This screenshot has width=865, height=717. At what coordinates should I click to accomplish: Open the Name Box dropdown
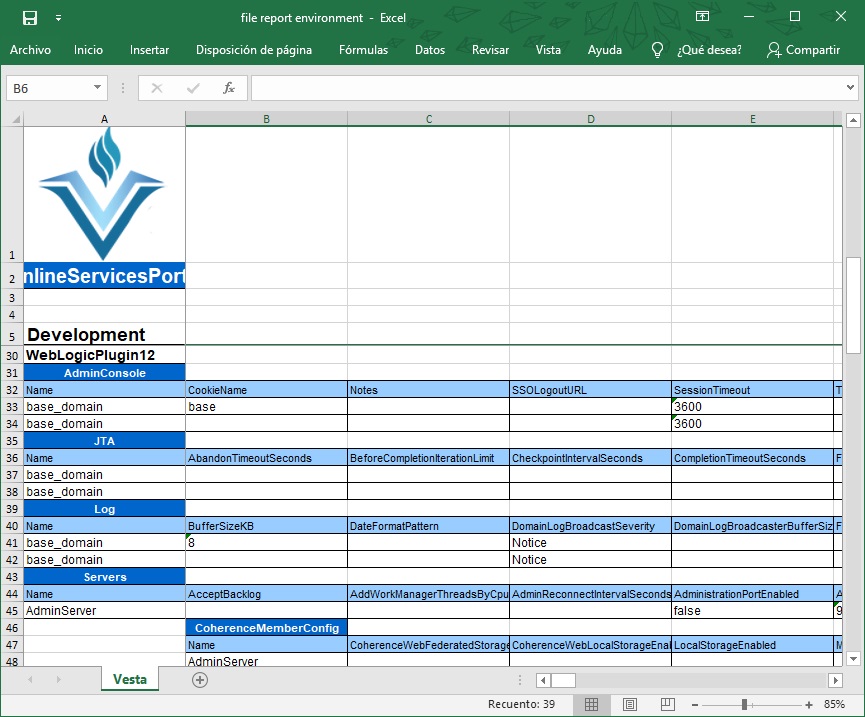[95, 87]
